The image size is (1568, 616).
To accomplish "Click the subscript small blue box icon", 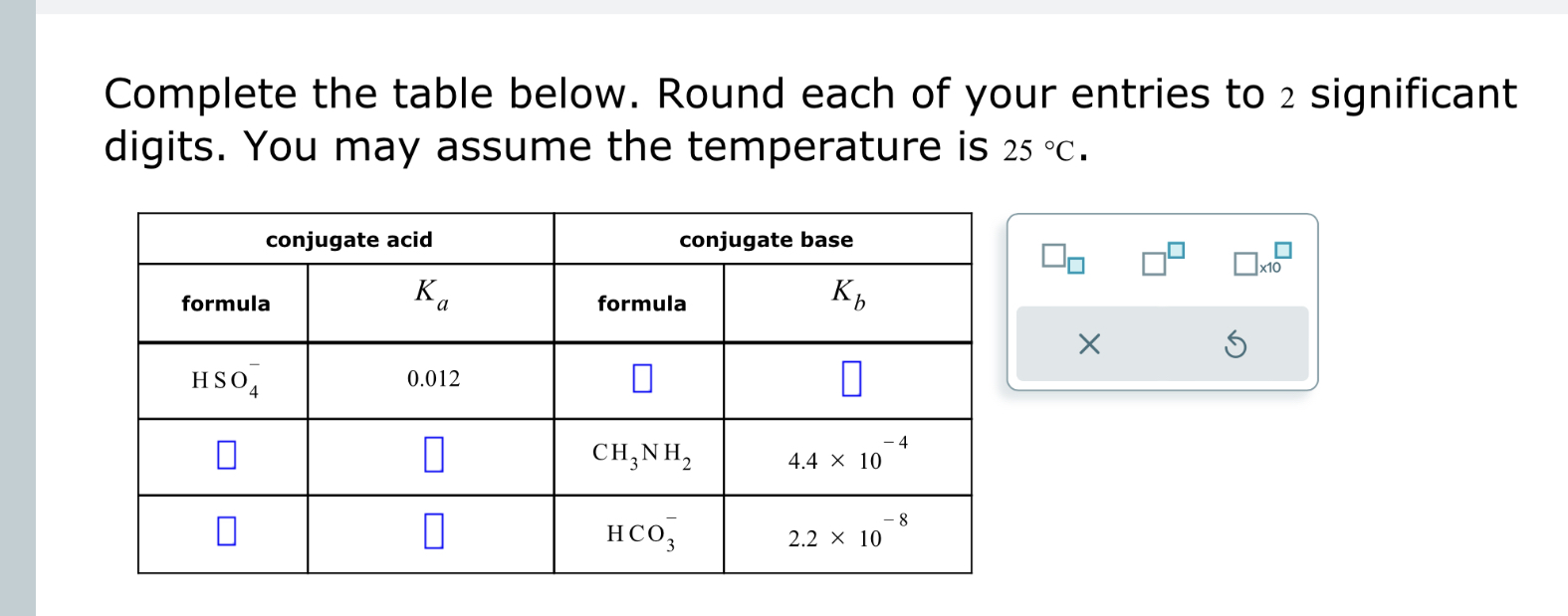I will coord(1074,267).
